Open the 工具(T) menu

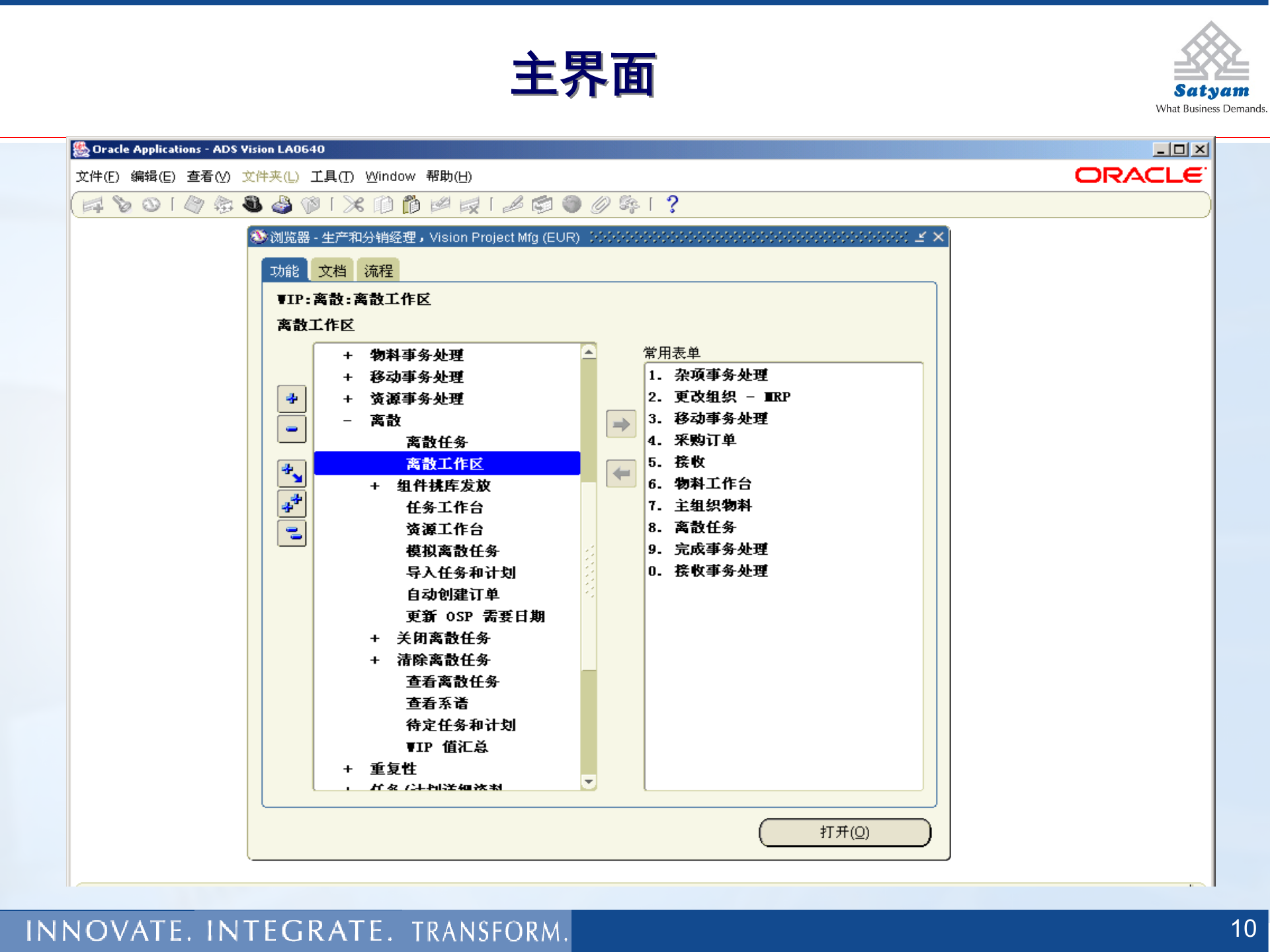331,177
